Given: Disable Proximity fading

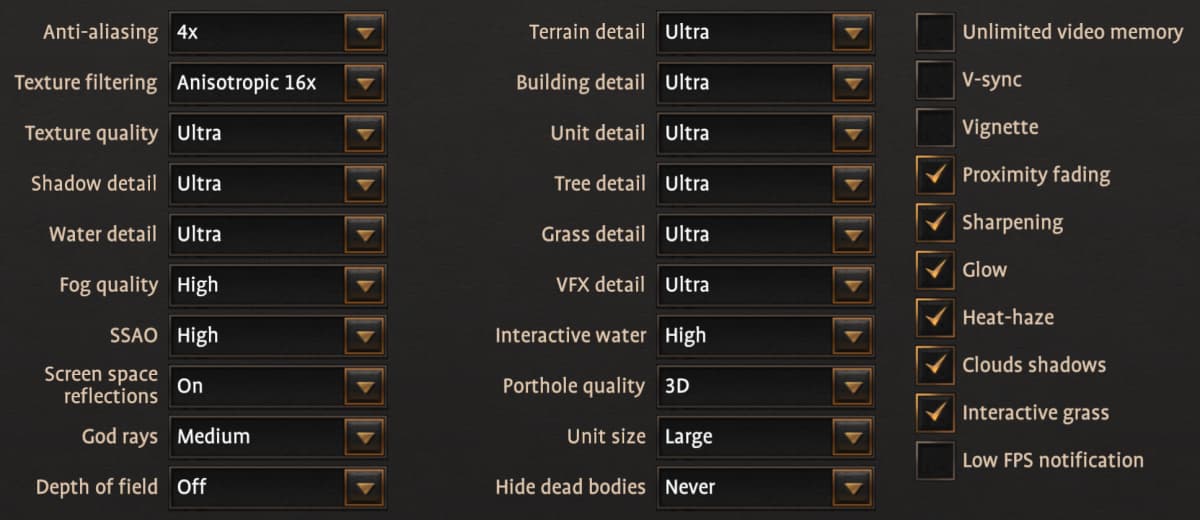Looking at the screenshot, I should coord(935,175).
